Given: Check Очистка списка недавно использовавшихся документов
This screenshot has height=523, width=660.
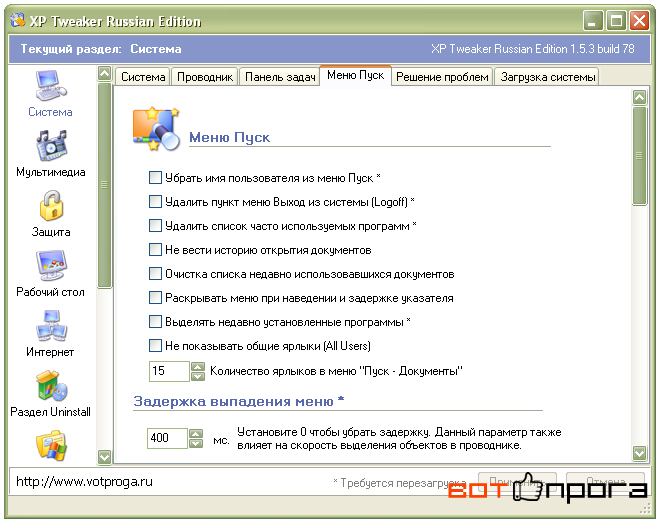Looking at the screenshot, I should (155, 273).
